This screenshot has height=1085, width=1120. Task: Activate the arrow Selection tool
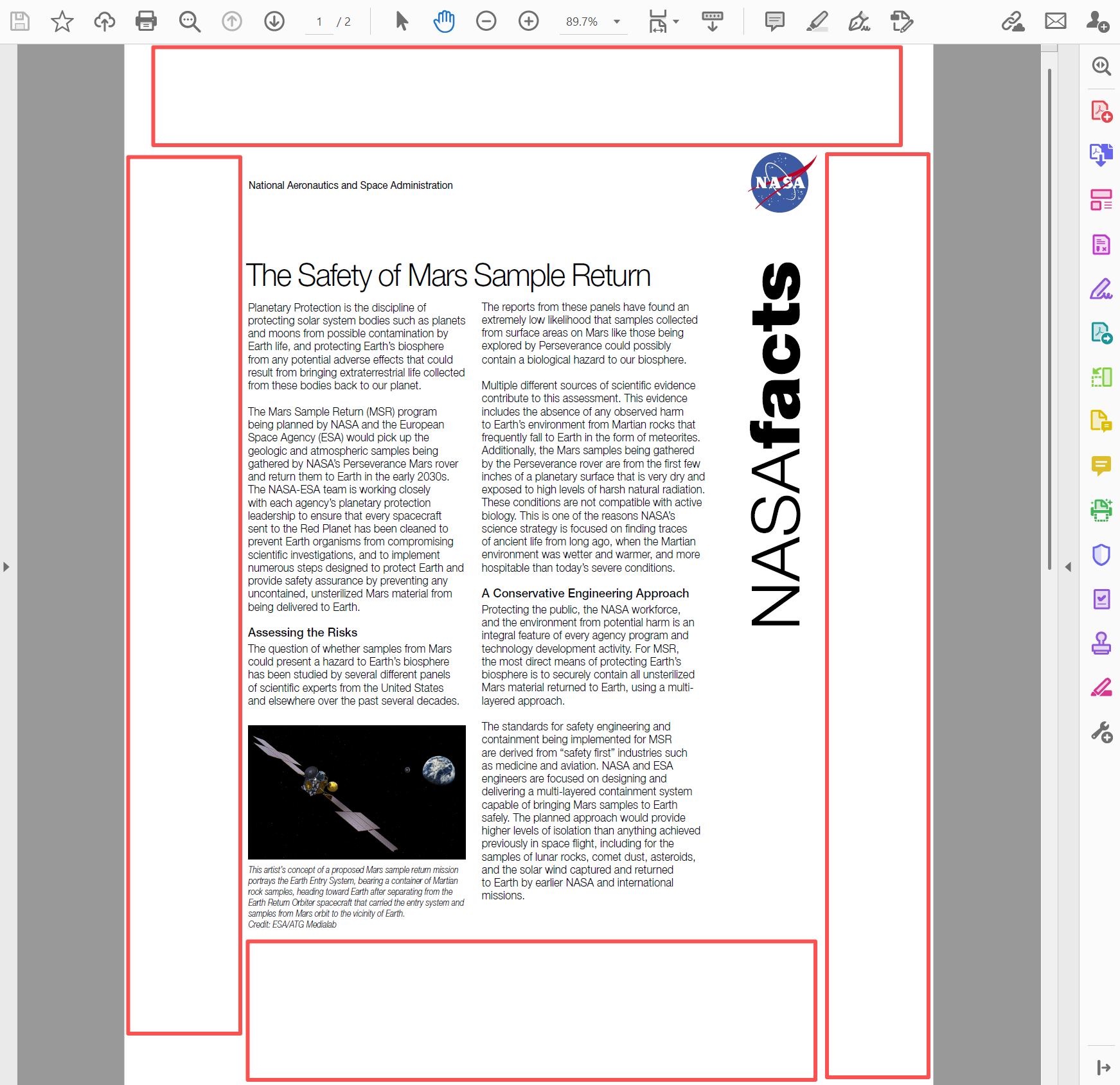click(x=402, y=21)
